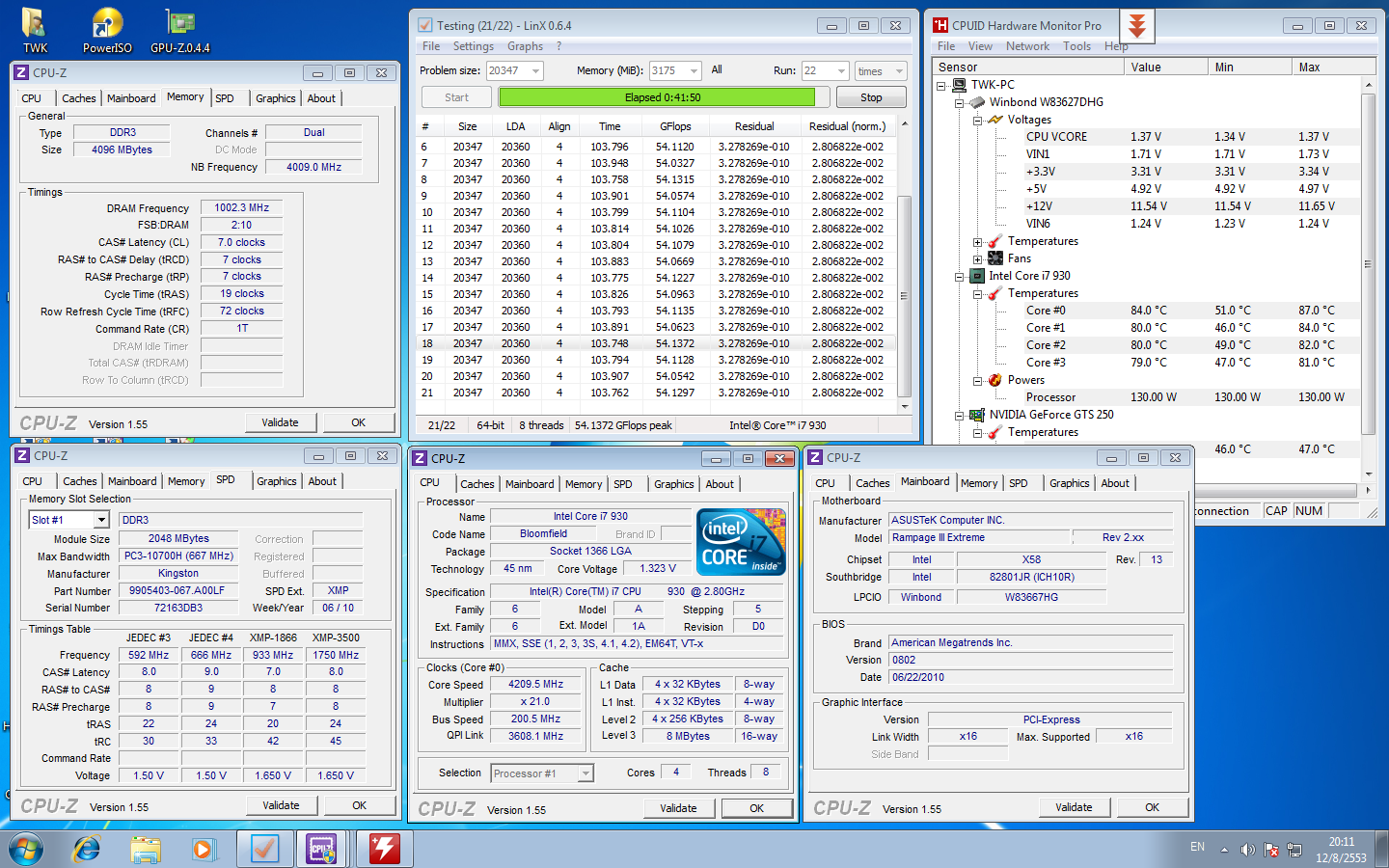Switch to HWMonitor red lightning taskbar icon
The height and width of the screenshot is (868, 1389).
click(x=384, y=849)
